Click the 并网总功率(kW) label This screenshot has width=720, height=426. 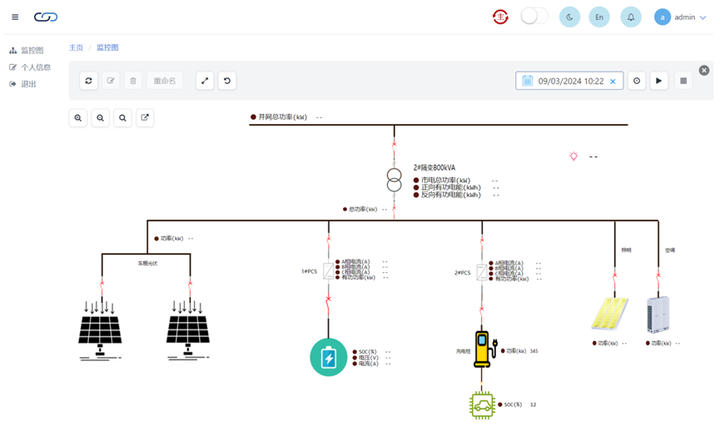pos(282,117)
